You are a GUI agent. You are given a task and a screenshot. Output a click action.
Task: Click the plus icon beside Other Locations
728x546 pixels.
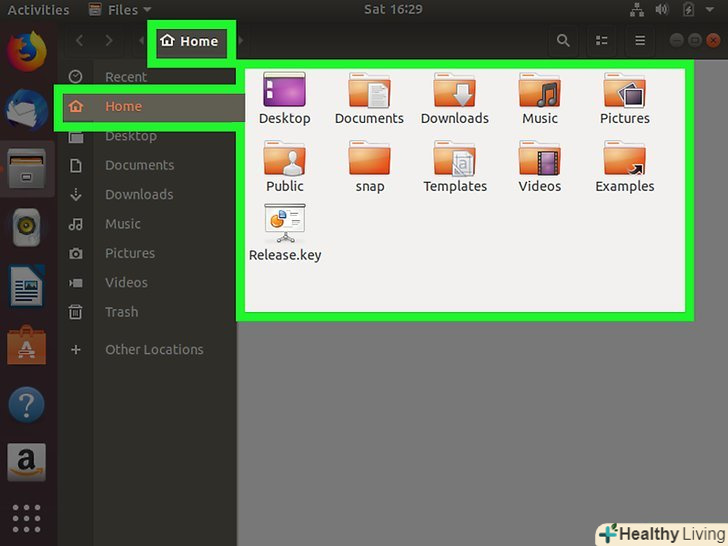(x=76, y=350)
